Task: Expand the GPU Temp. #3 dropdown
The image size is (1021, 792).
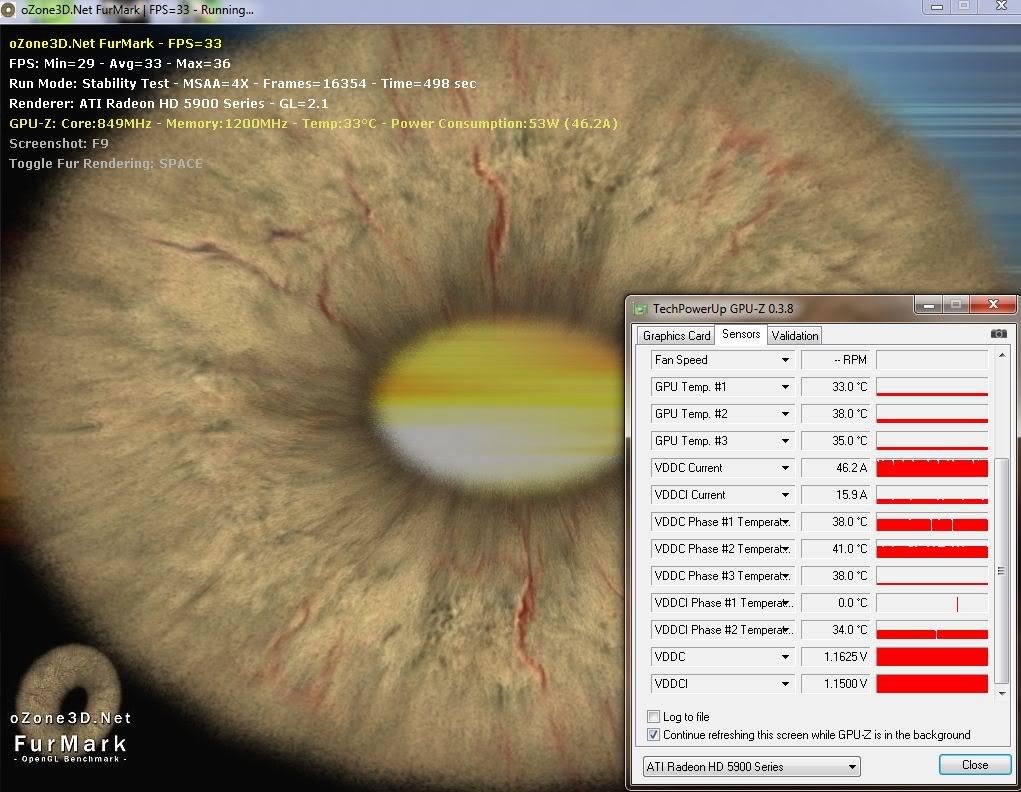Action: point(785,441)
